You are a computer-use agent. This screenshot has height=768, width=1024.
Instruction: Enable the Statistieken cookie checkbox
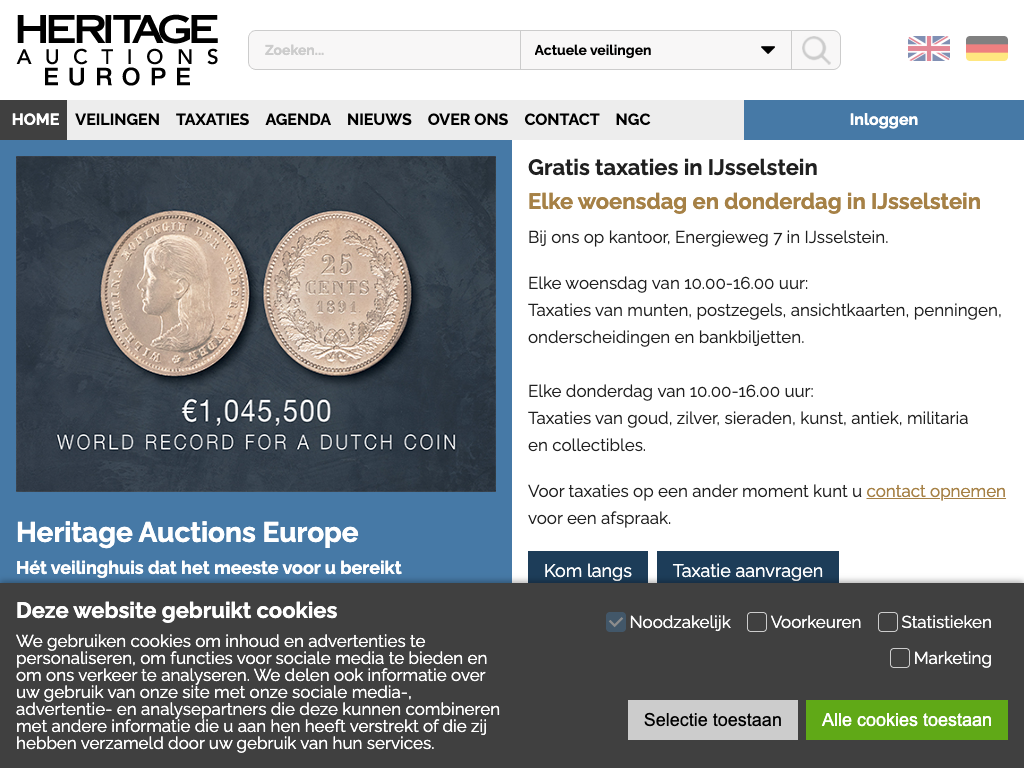tap(888, 622)
